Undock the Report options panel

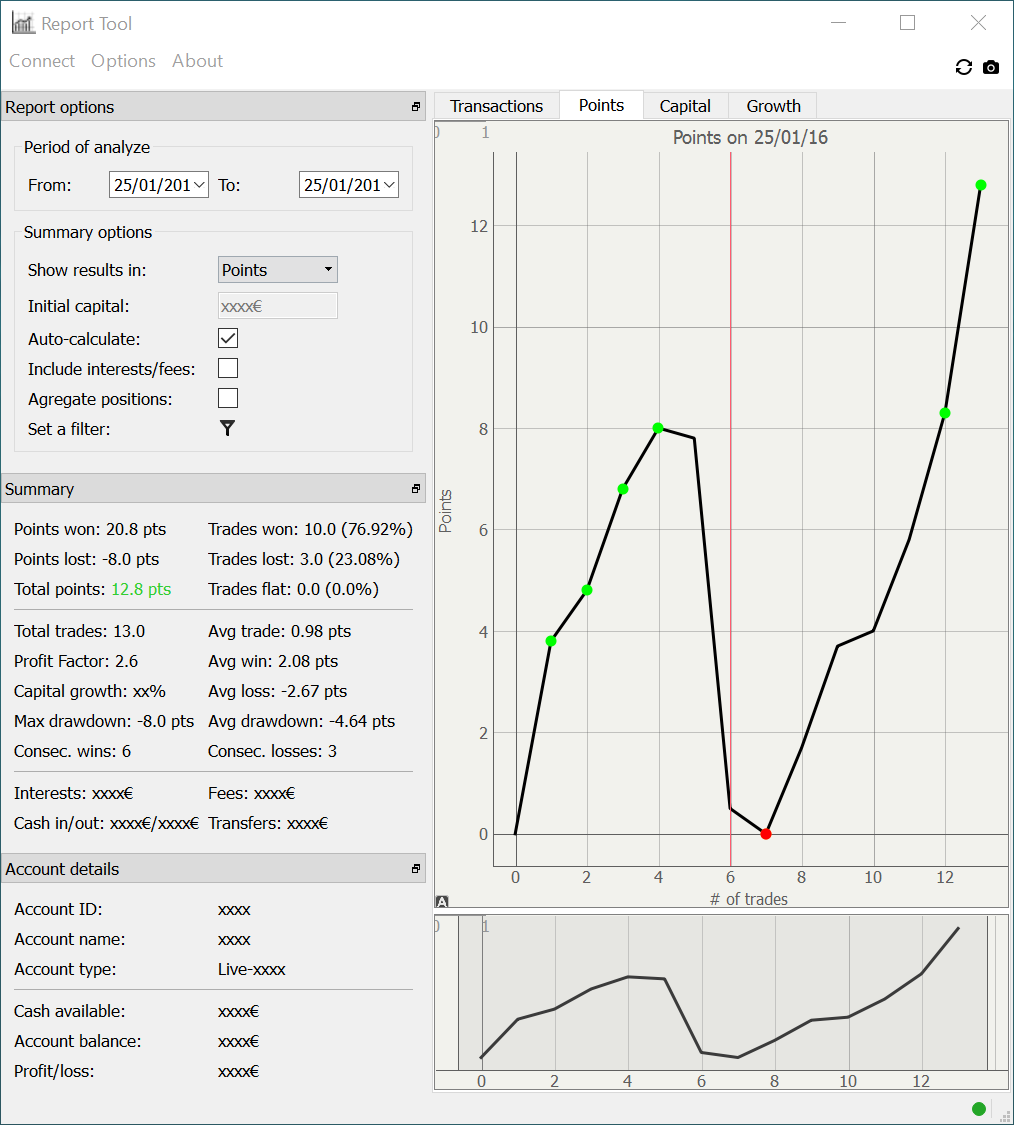[x=416, y=107]
